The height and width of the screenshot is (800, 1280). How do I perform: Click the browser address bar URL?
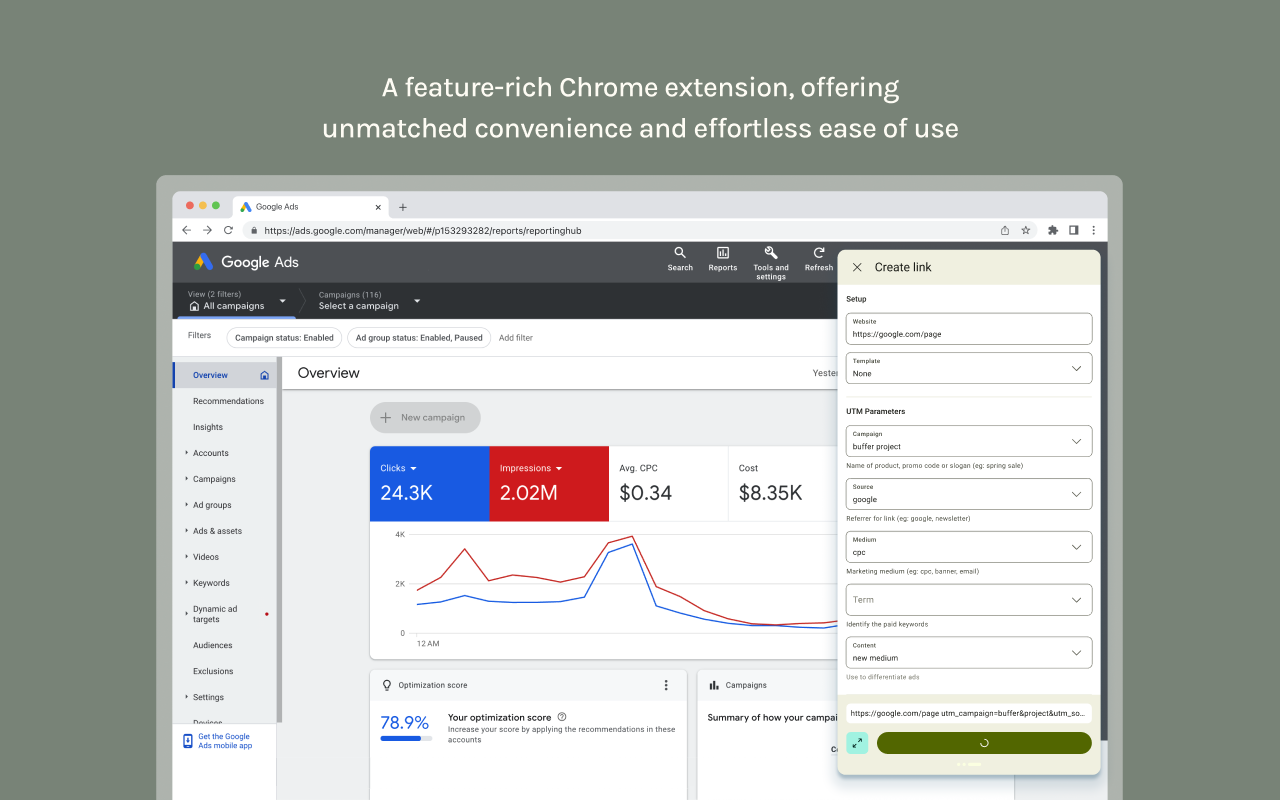coord(423,230)
